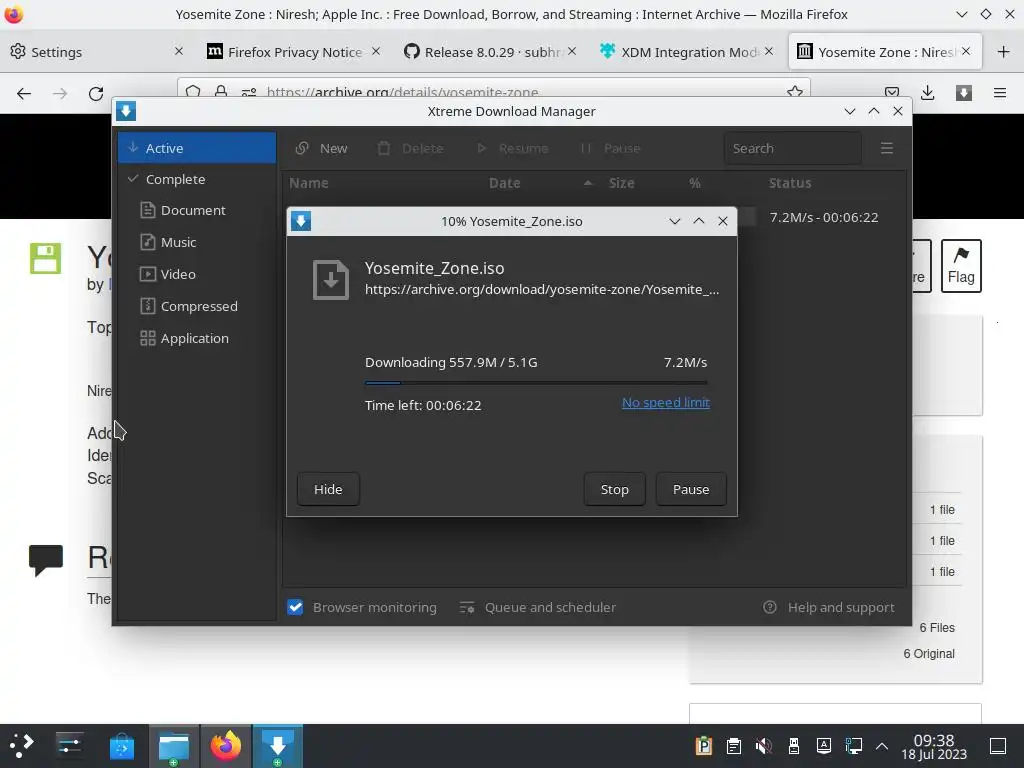Viewport: 1024px width, 768px height.
Task: Click the No speed limit link
Action: 665,402
